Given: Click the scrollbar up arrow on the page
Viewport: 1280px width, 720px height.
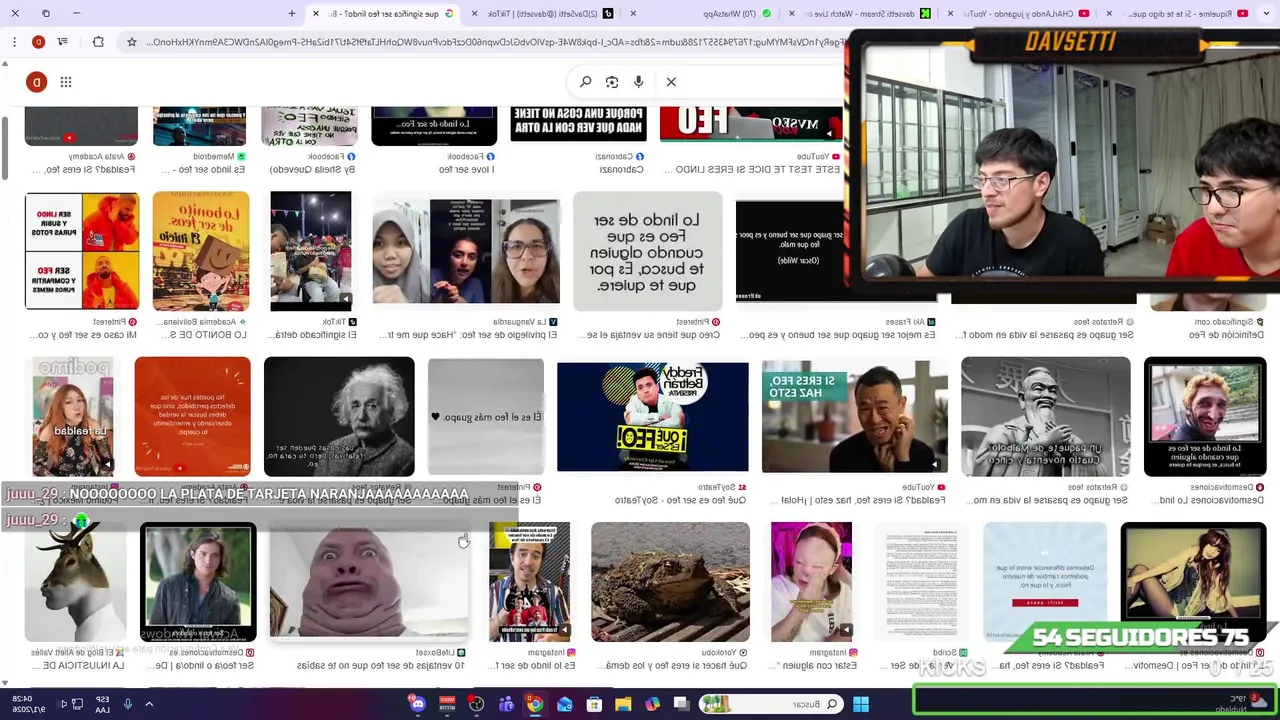Looking at the screenshot, I should click(x=5, y=64).
